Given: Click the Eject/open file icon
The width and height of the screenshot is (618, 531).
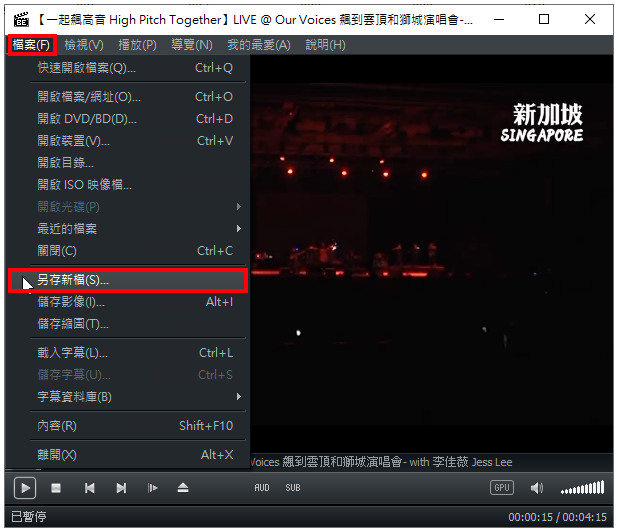Looking at the screenshot, I should click(x=183, y=488).
